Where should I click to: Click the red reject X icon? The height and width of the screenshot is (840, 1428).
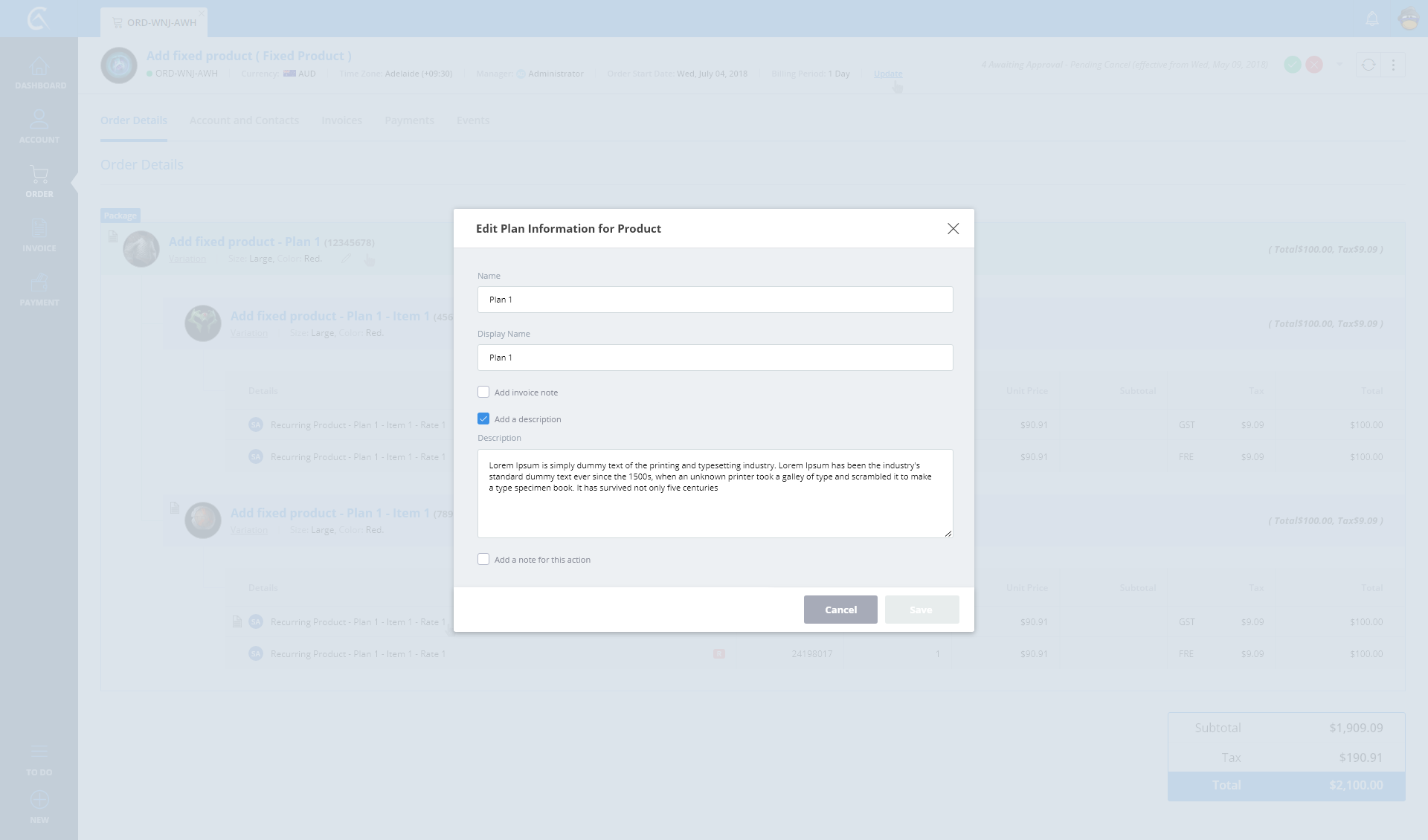tap(1314, 65)
